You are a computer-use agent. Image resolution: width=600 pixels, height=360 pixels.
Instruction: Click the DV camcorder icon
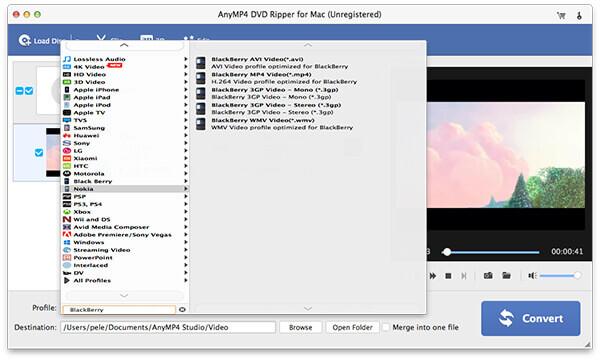point(67,273)
